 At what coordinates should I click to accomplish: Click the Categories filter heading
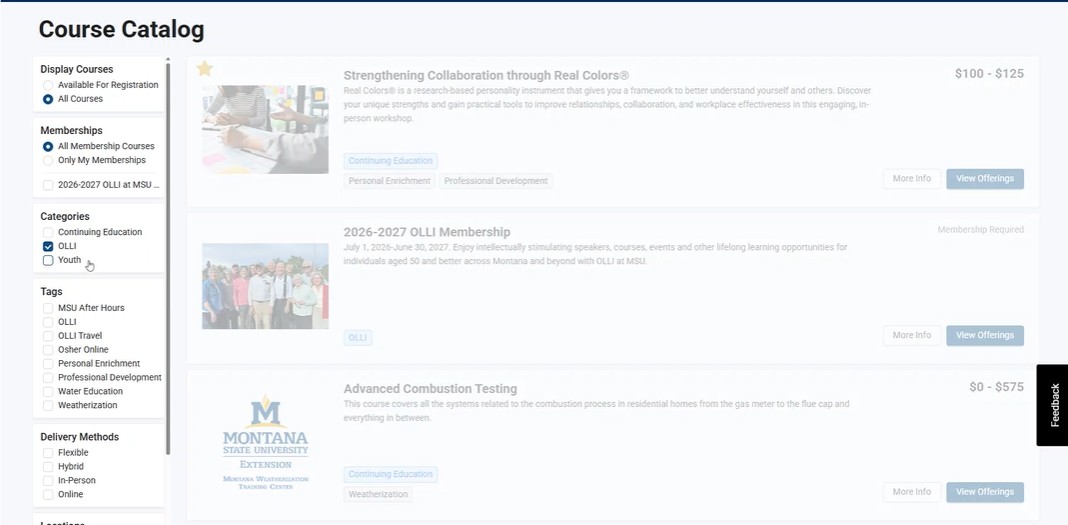[65, 217]
